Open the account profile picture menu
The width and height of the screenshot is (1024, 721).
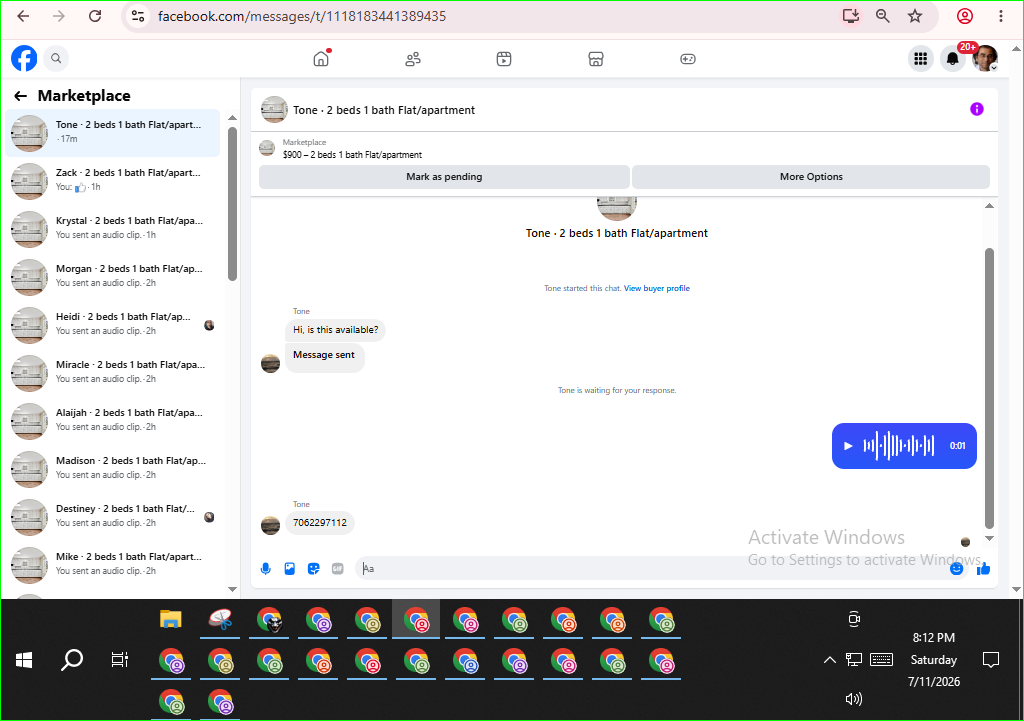985,59
